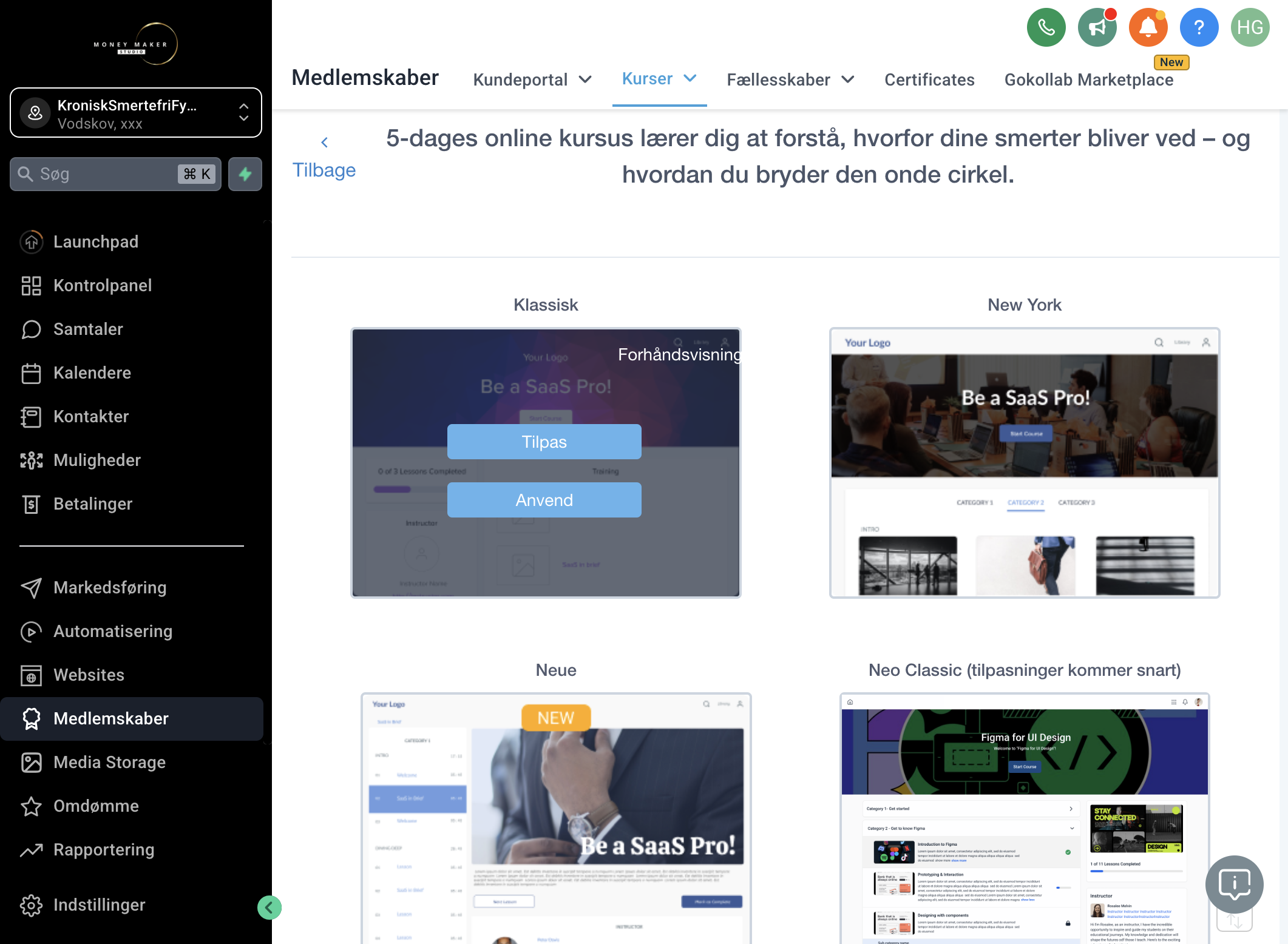Viewport: 1288px width, 944px height.
Task: Click the Medlemskaber badge icon
Action: (x=31, y=718)
